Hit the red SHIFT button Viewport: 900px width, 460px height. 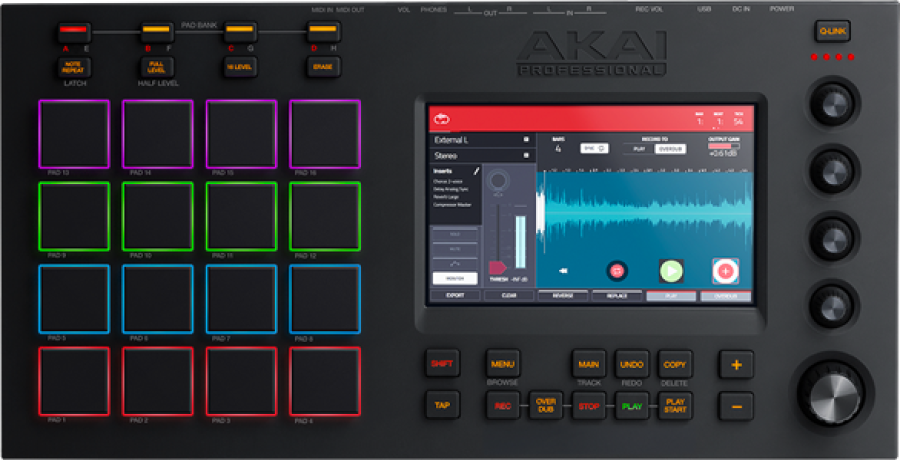pos(442,364)
